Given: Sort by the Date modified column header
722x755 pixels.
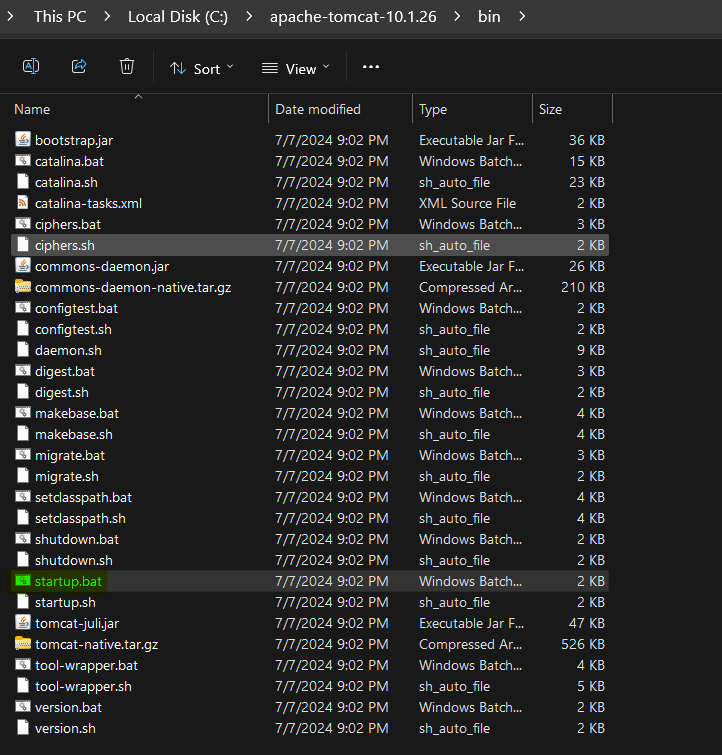Looking at the screenshot, I should [x=318, y=109].
